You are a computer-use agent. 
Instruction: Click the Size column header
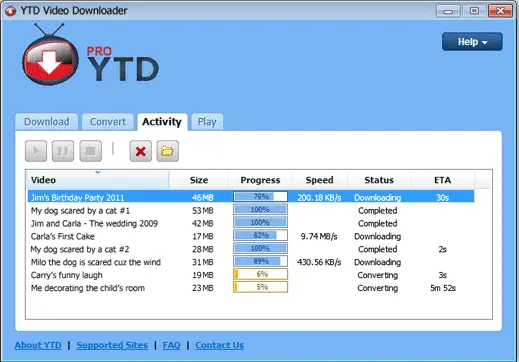coord(199,180)
